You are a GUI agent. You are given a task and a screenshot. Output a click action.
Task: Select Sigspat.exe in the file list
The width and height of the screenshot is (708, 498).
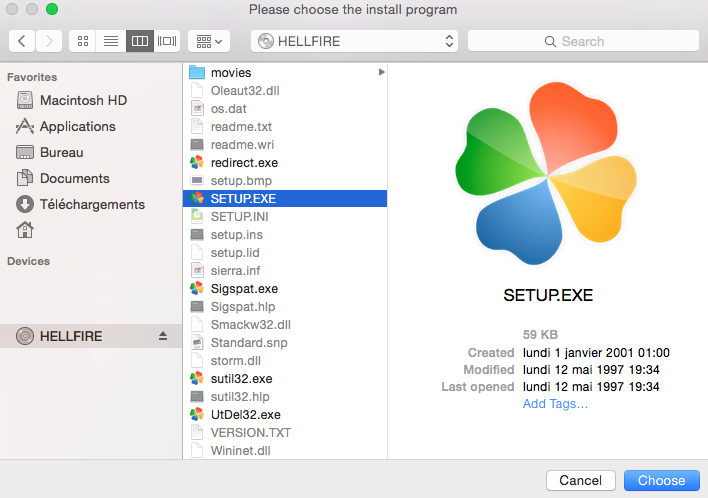pos(285,289)
